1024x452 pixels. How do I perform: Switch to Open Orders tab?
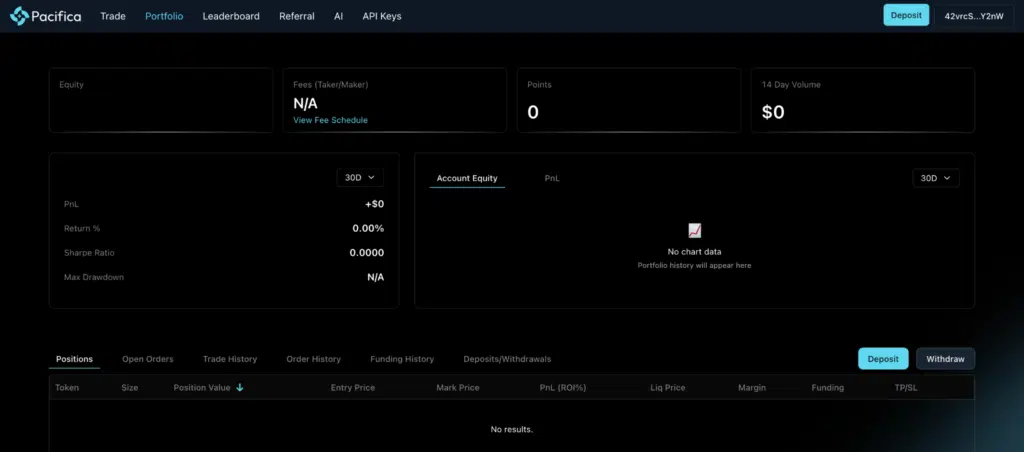(148, 359)
